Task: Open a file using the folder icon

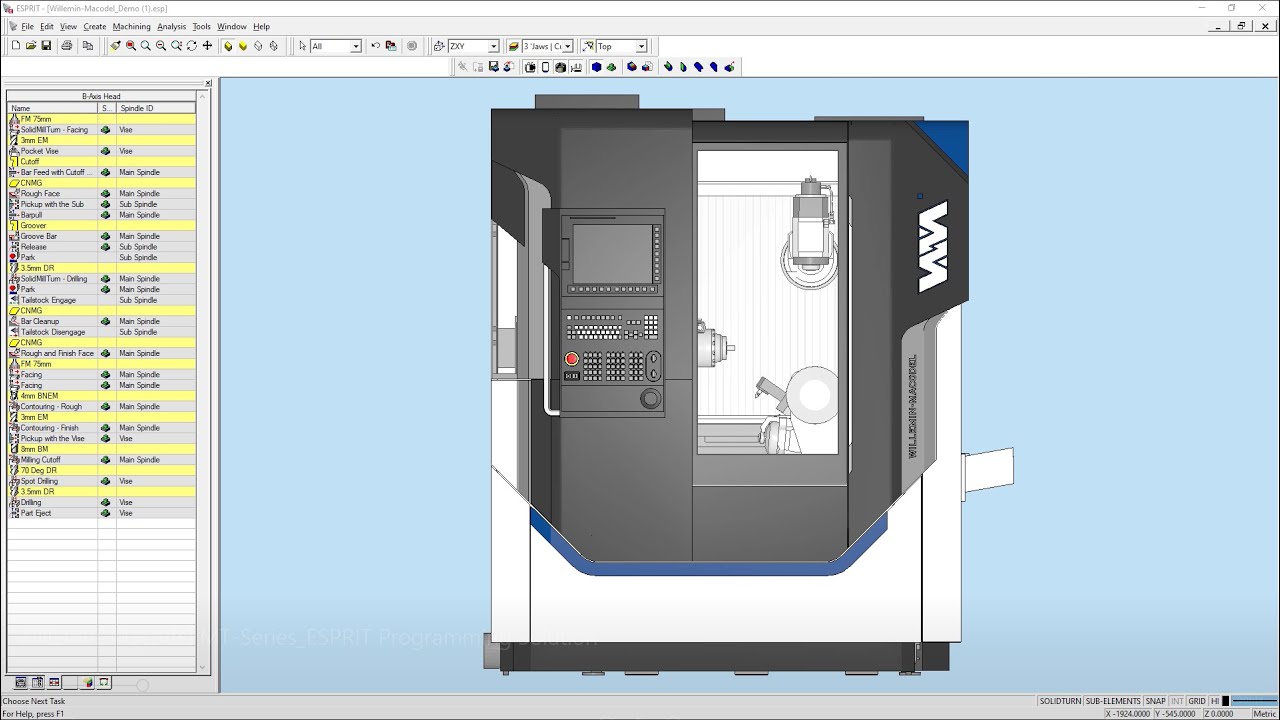Action: pos(31,46)
